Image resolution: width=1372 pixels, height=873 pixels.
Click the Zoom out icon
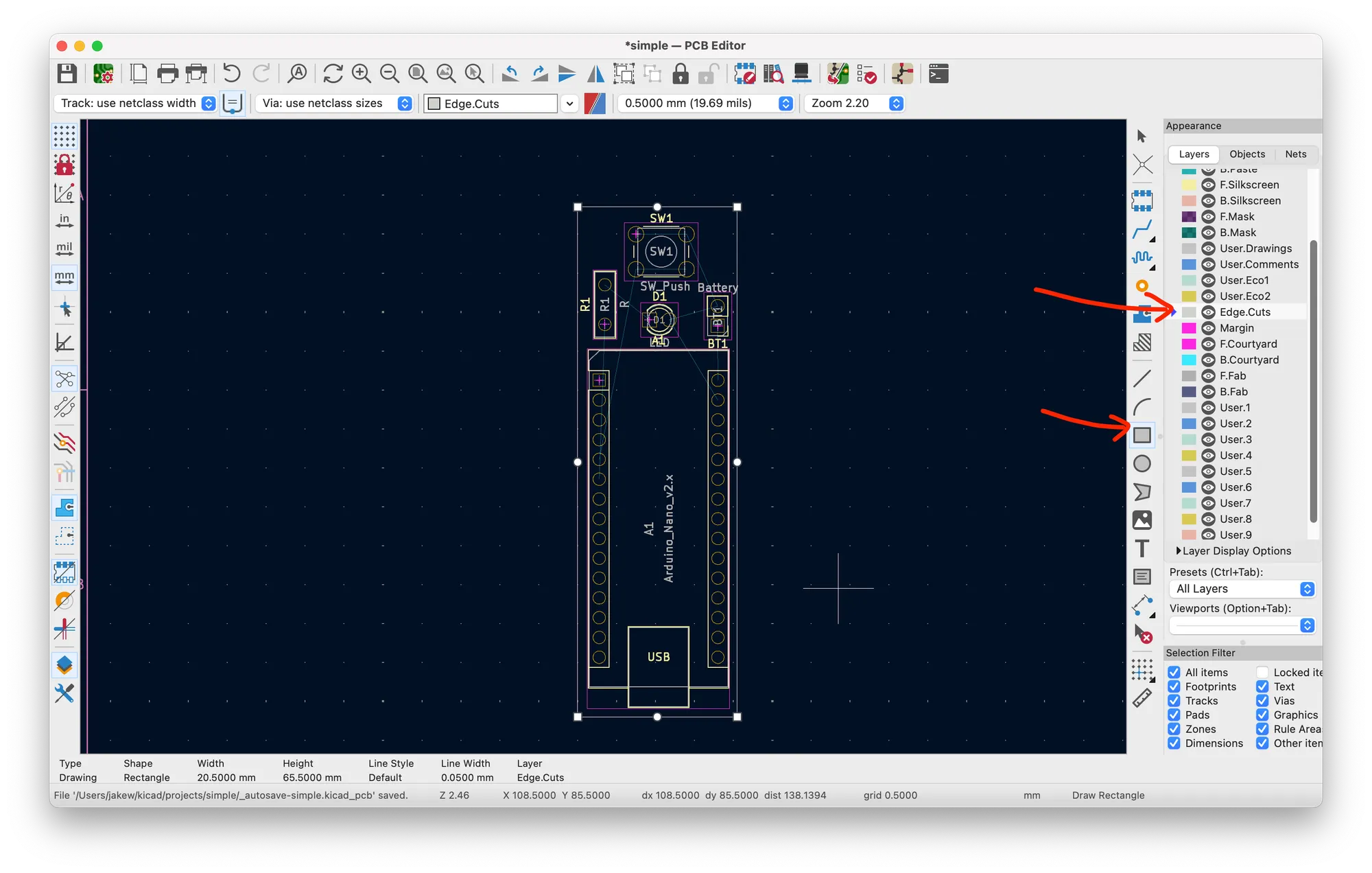(389, 73)
